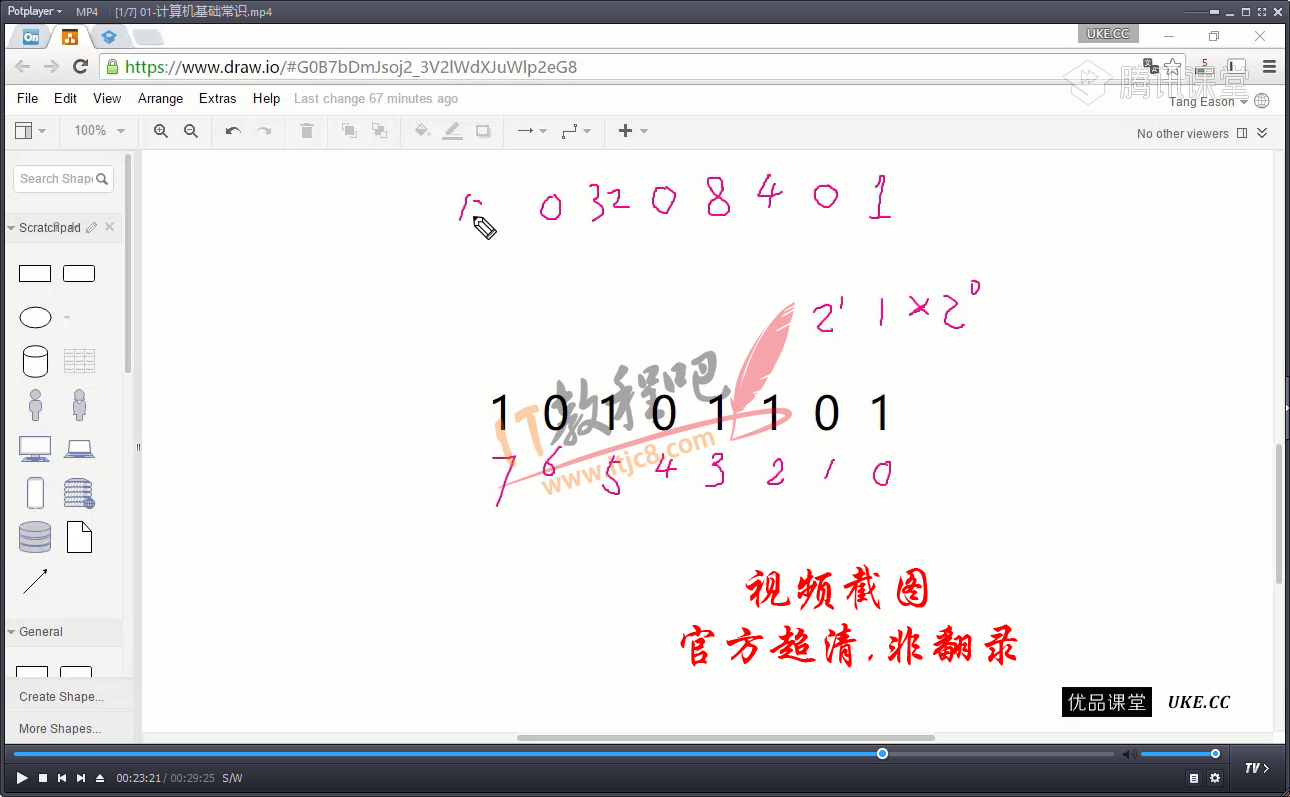The width and height of the screenshot is (1290, 797).
Task: Skip to the next video
Action: coord(81,778)
